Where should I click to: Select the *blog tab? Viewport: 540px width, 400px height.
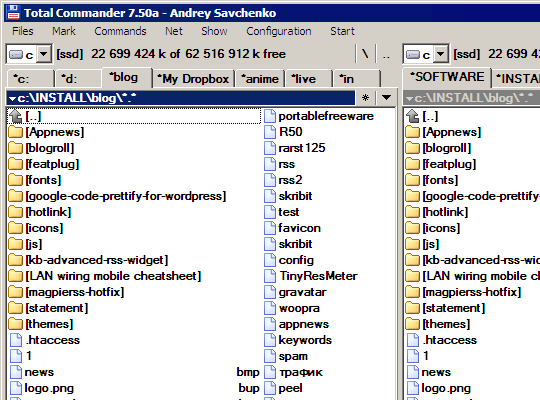pyautogui.click(x=127, y=77)
